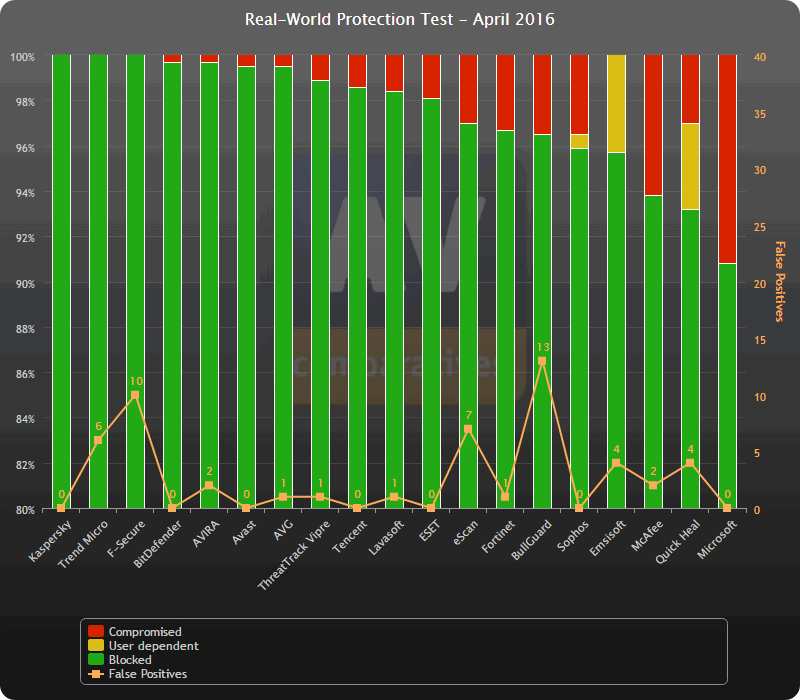Click the AVIRA marker labeled 2

211,486
